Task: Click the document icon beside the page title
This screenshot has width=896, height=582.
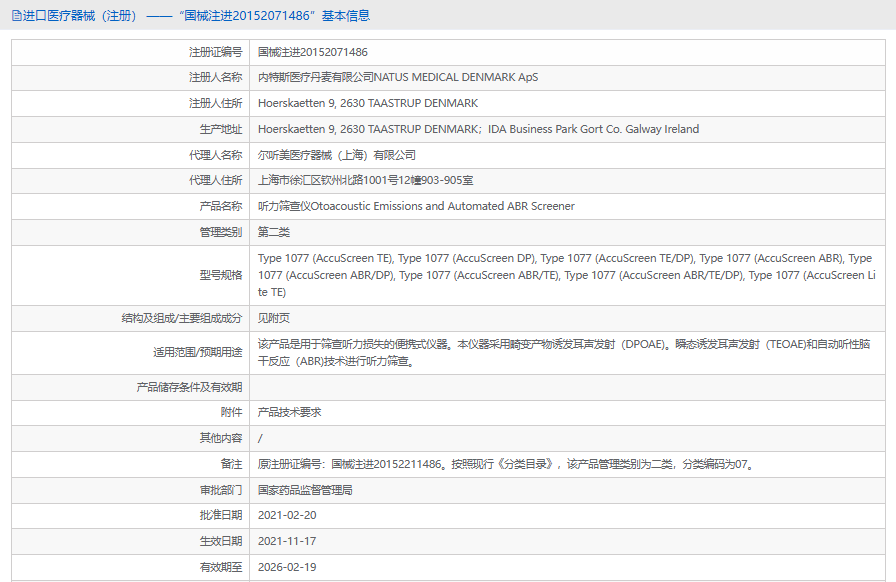Action: [x=17, y=16]
